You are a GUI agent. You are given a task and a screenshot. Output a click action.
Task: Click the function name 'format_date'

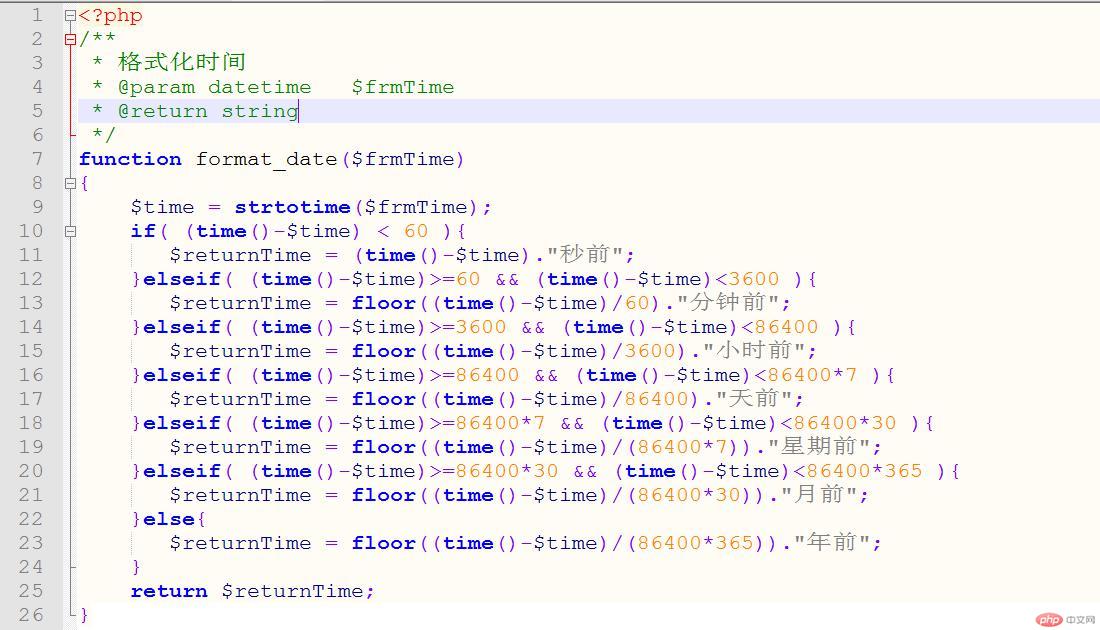[x=267, y=160]
